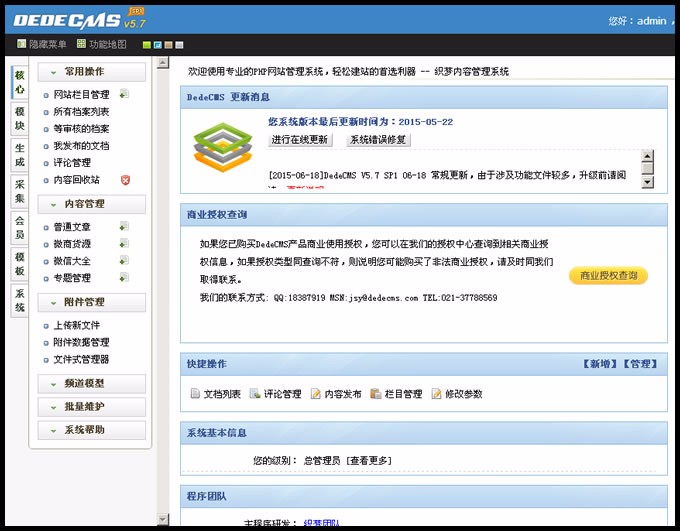680x531 pixels.
Task: Click the DedeCMS logo in the header
Action: point(79,20)
